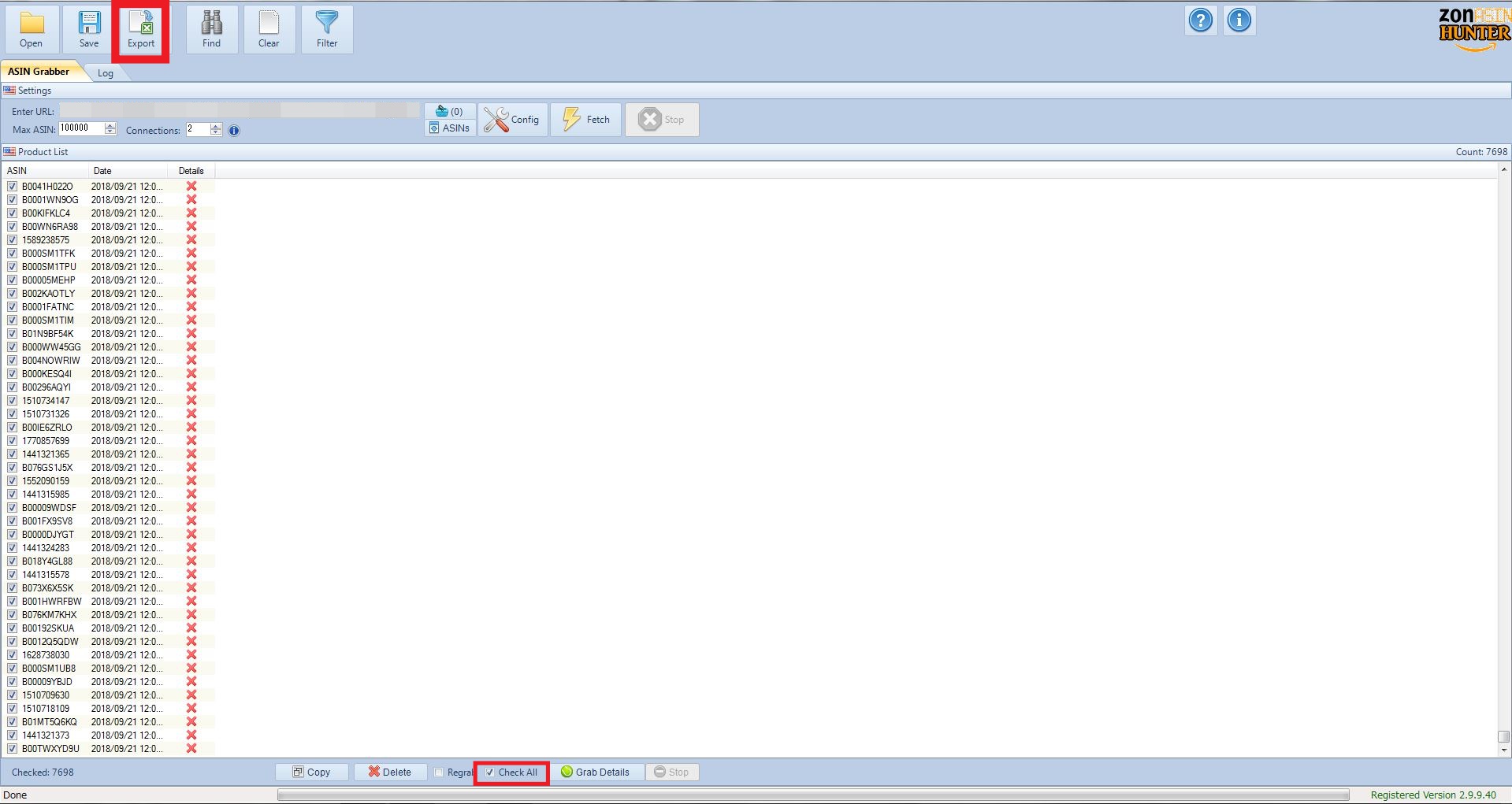Click the bottom progress bar
This screenshot has height=804, width=1512.
(813, 795)
